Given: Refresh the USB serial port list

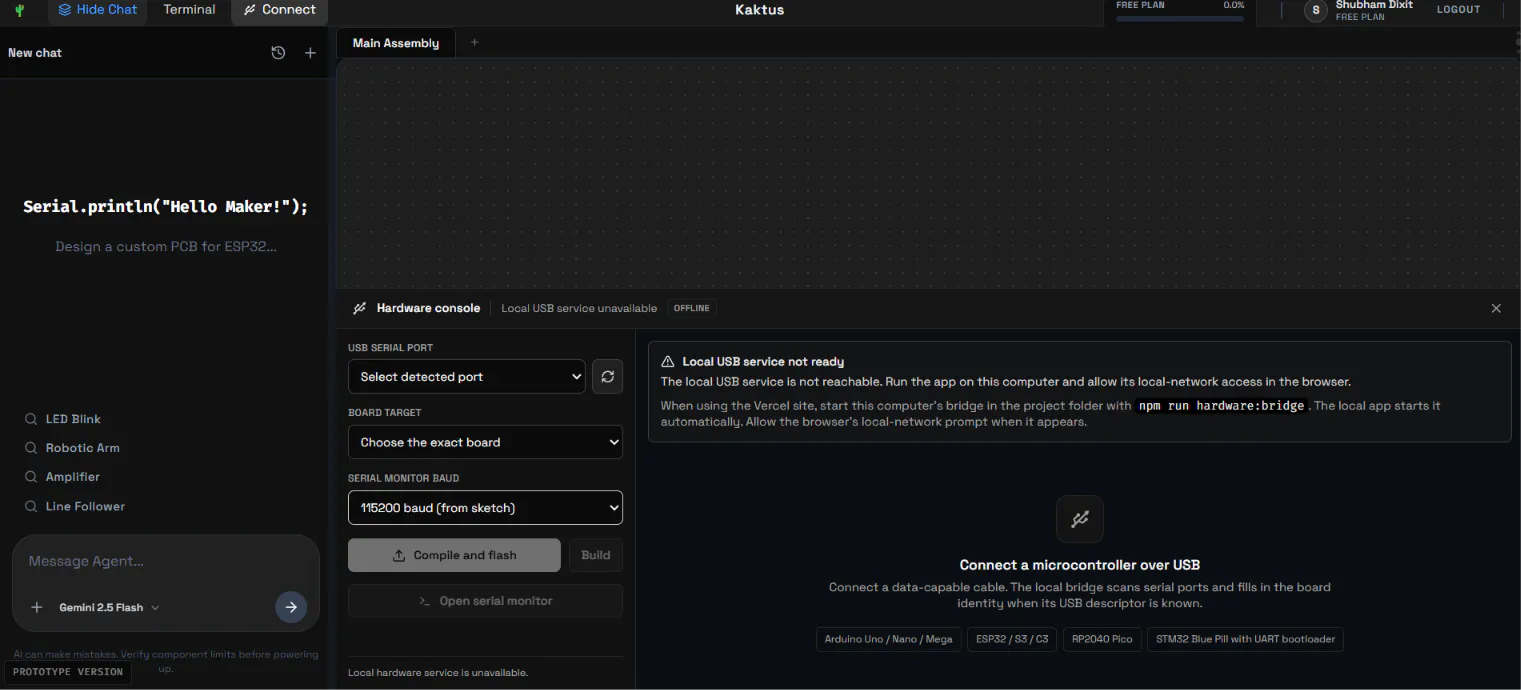Looking at the screenshot, I should pos(607,376).
